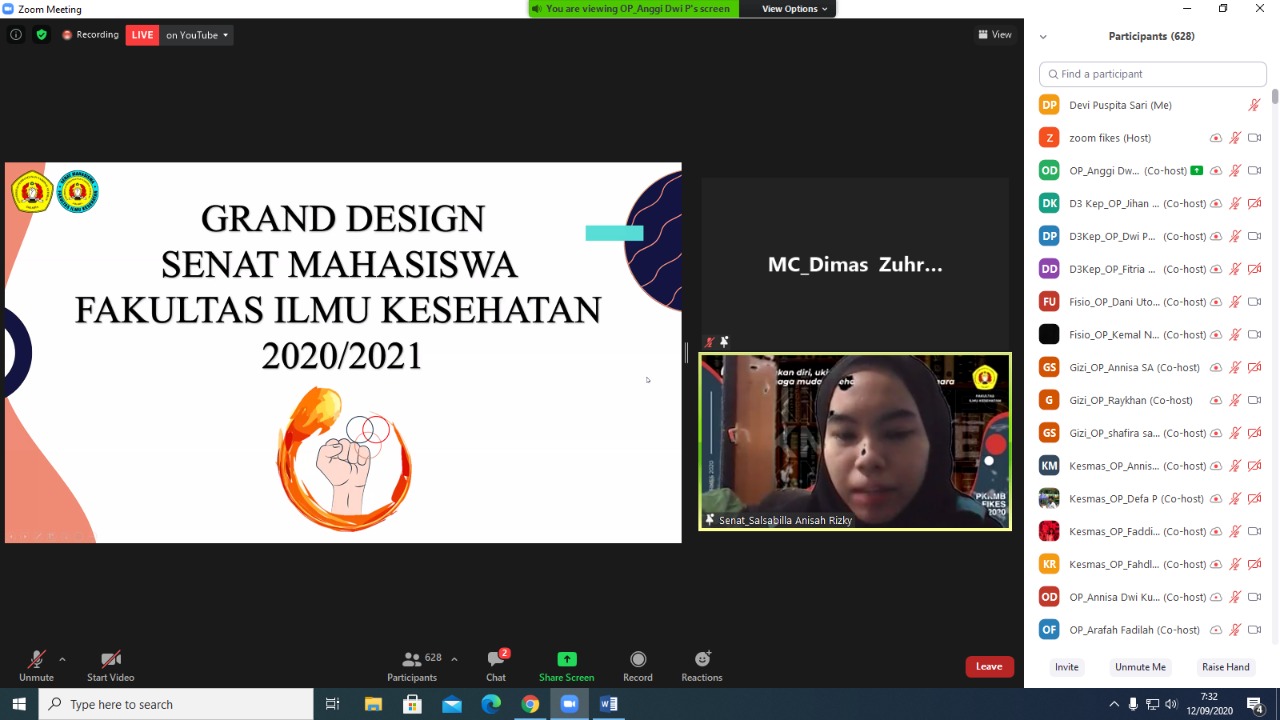Click the Share Screen icon
This screenshot has height=720, width=1280.
pyautogui.click(x=566, y=659)
